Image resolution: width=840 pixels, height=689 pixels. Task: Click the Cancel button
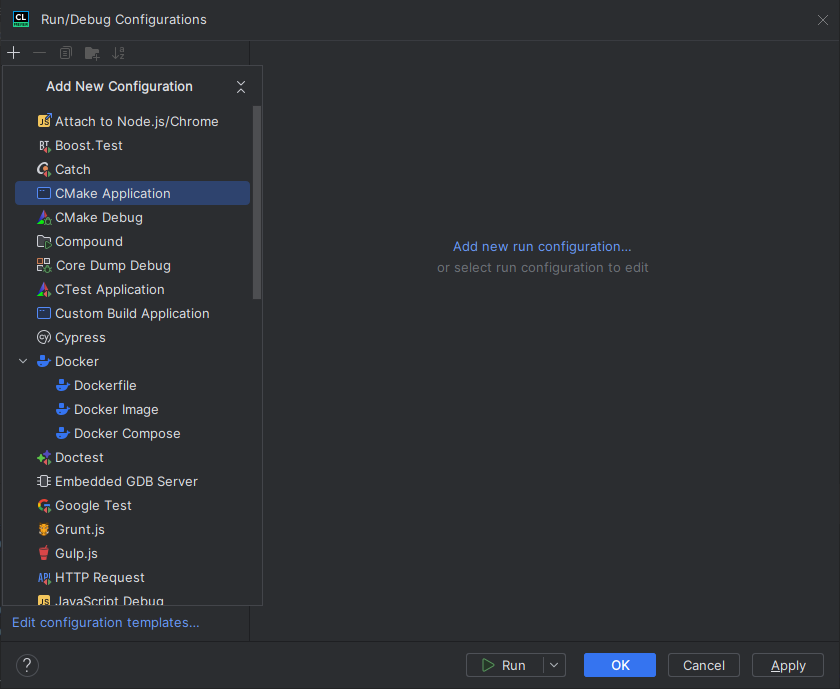tap(703, 665)
